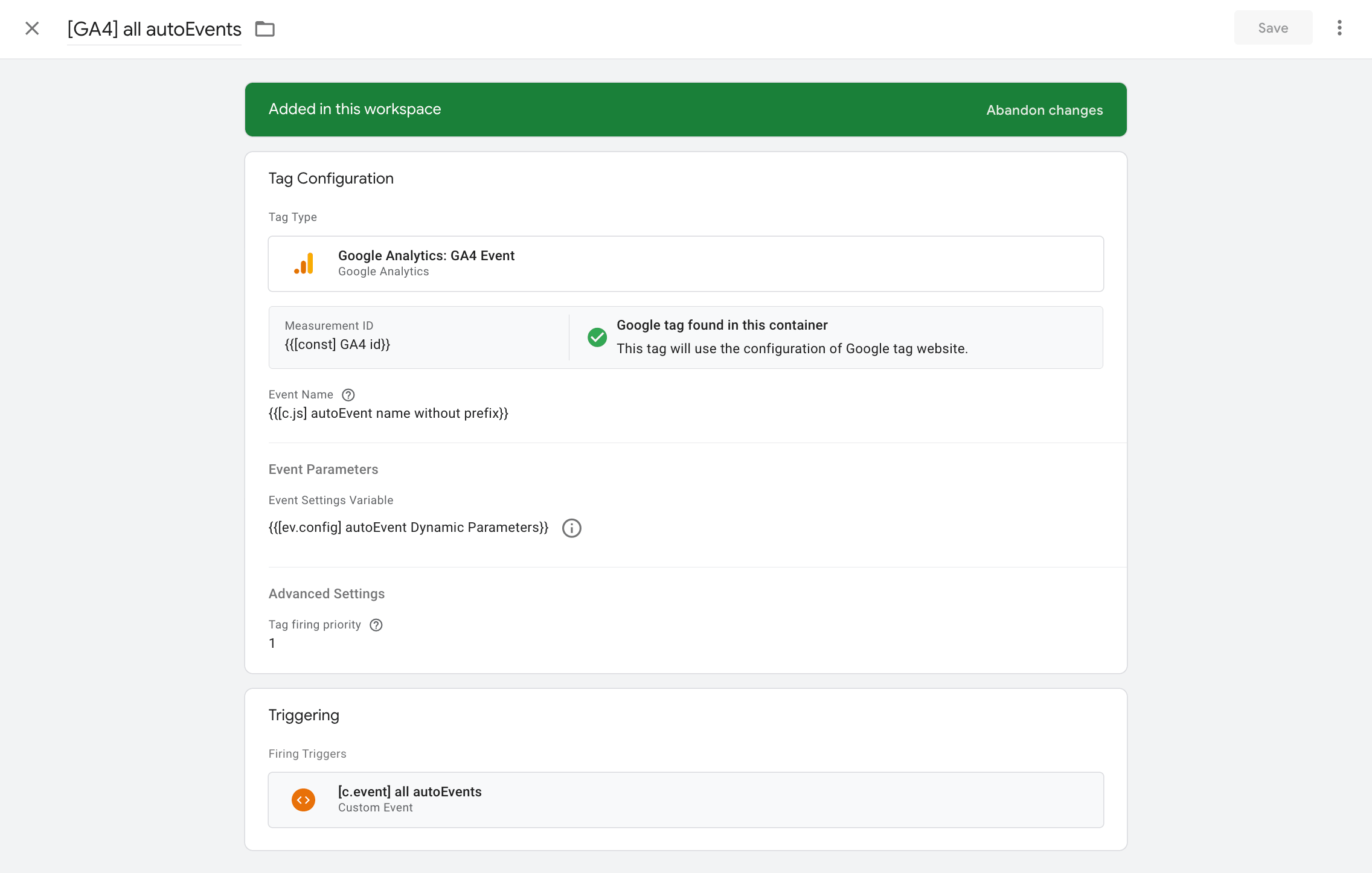The height and width of the screenshot is (873, 1372).
Task: Click 'Added in this workspace' banner text
Action: point(355,109)
